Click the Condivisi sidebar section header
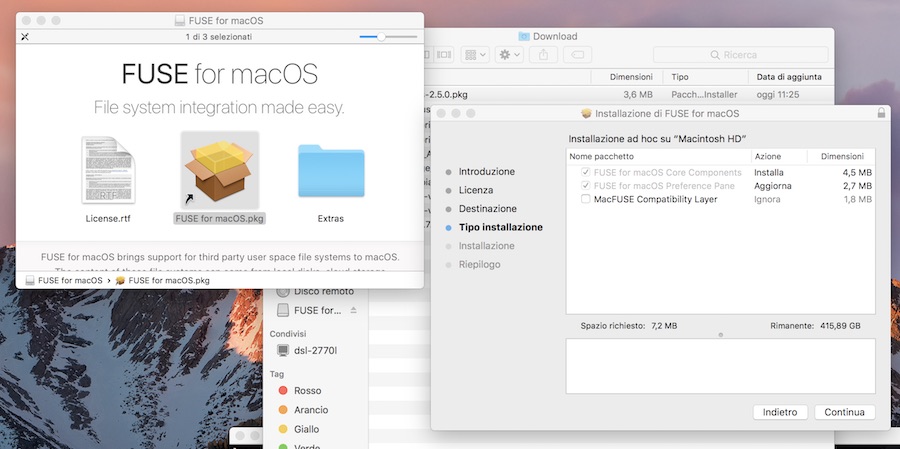This screenshot has height=449, width=900. [288, 334]
